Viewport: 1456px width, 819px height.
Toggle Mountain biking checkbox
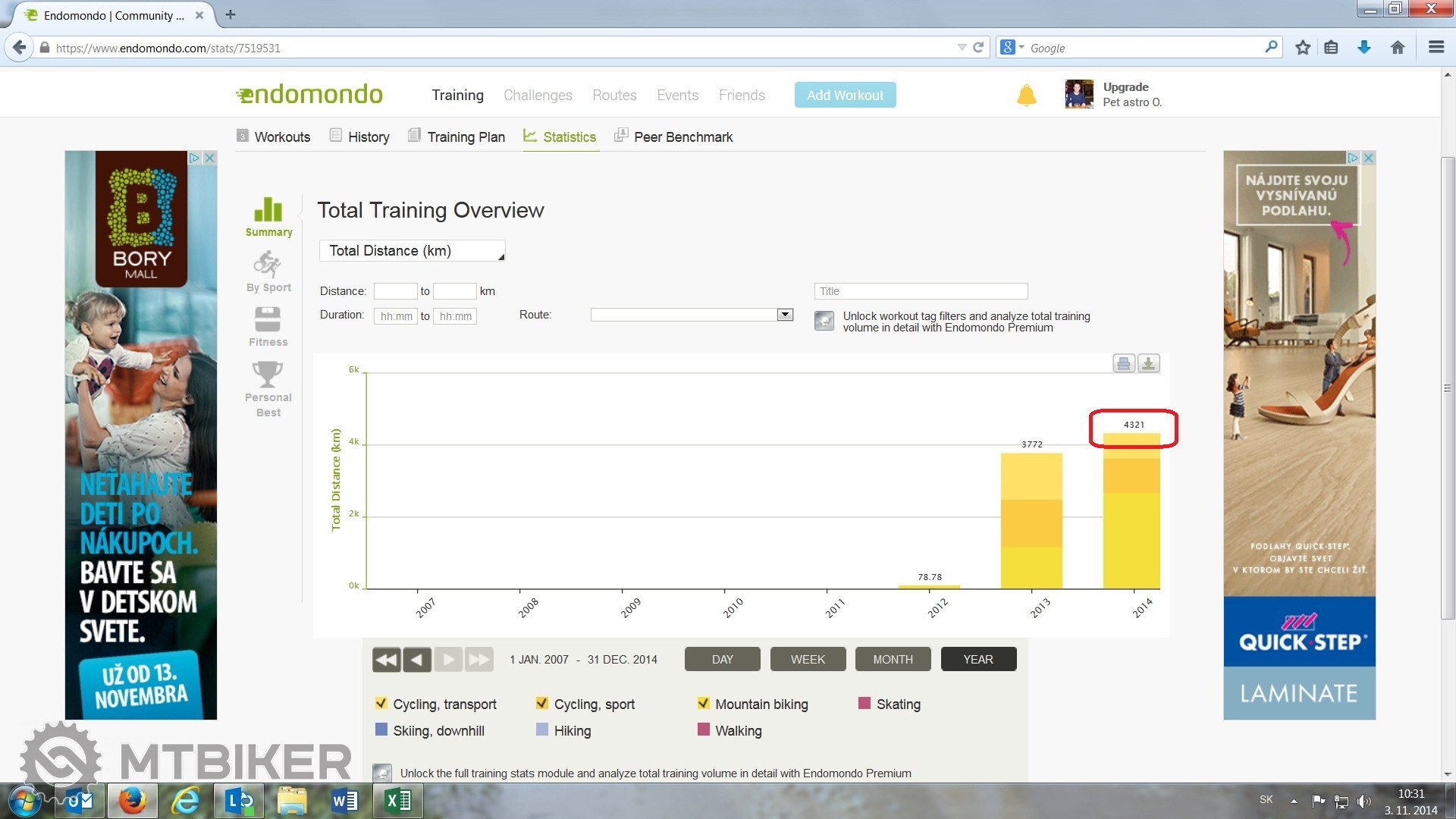point(704,704)
